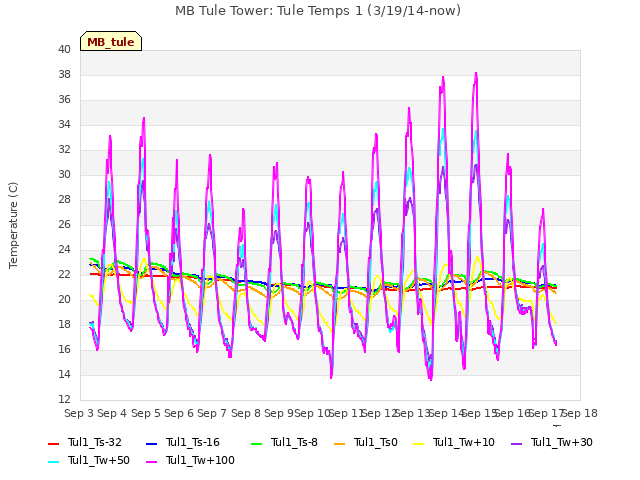Select the Tul1_Ts-16 legend label

[193, 442]
